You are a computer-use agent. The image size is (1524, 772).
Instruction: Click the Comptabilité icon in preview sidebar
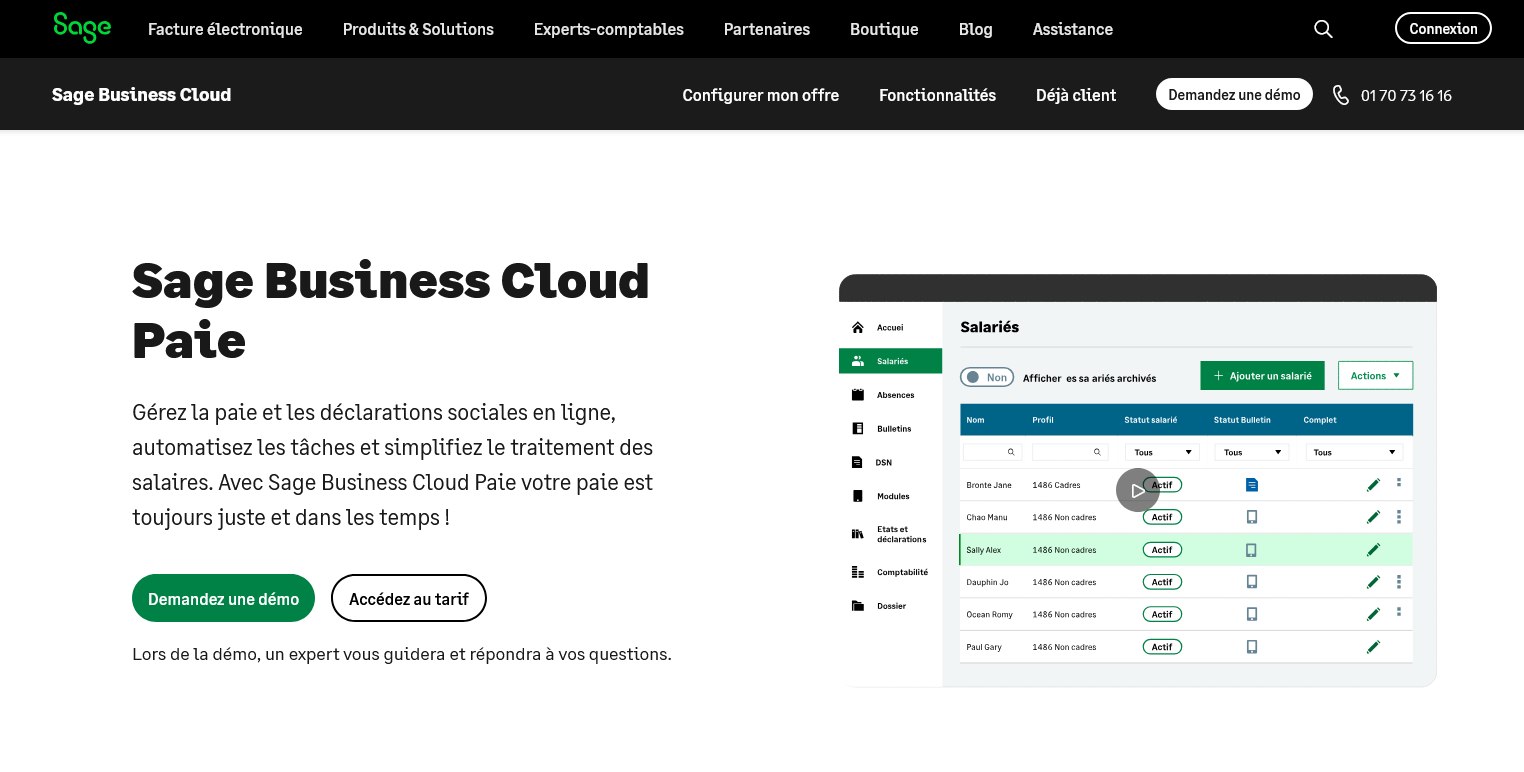coord(857,572)
